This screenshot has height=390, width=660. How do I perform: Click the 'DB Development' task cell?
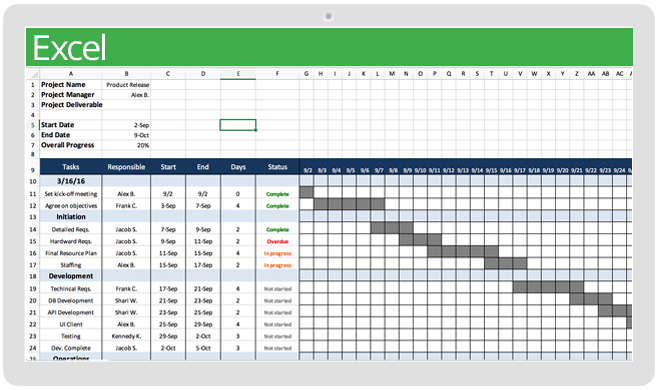(x=71, y=301)
